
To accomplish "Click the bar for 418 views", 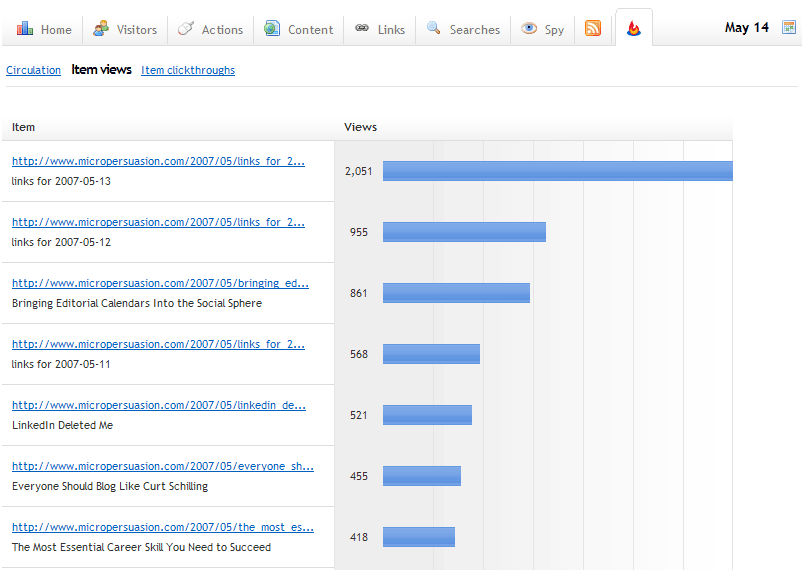I will point(419,537).
